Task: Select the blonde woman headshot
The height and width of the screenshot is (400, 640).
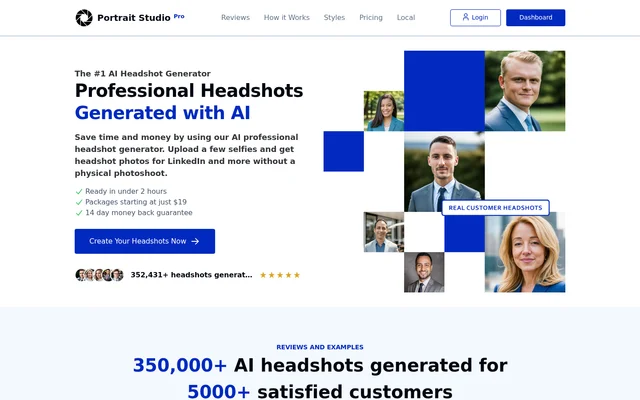Action: (x=525, y=252)
